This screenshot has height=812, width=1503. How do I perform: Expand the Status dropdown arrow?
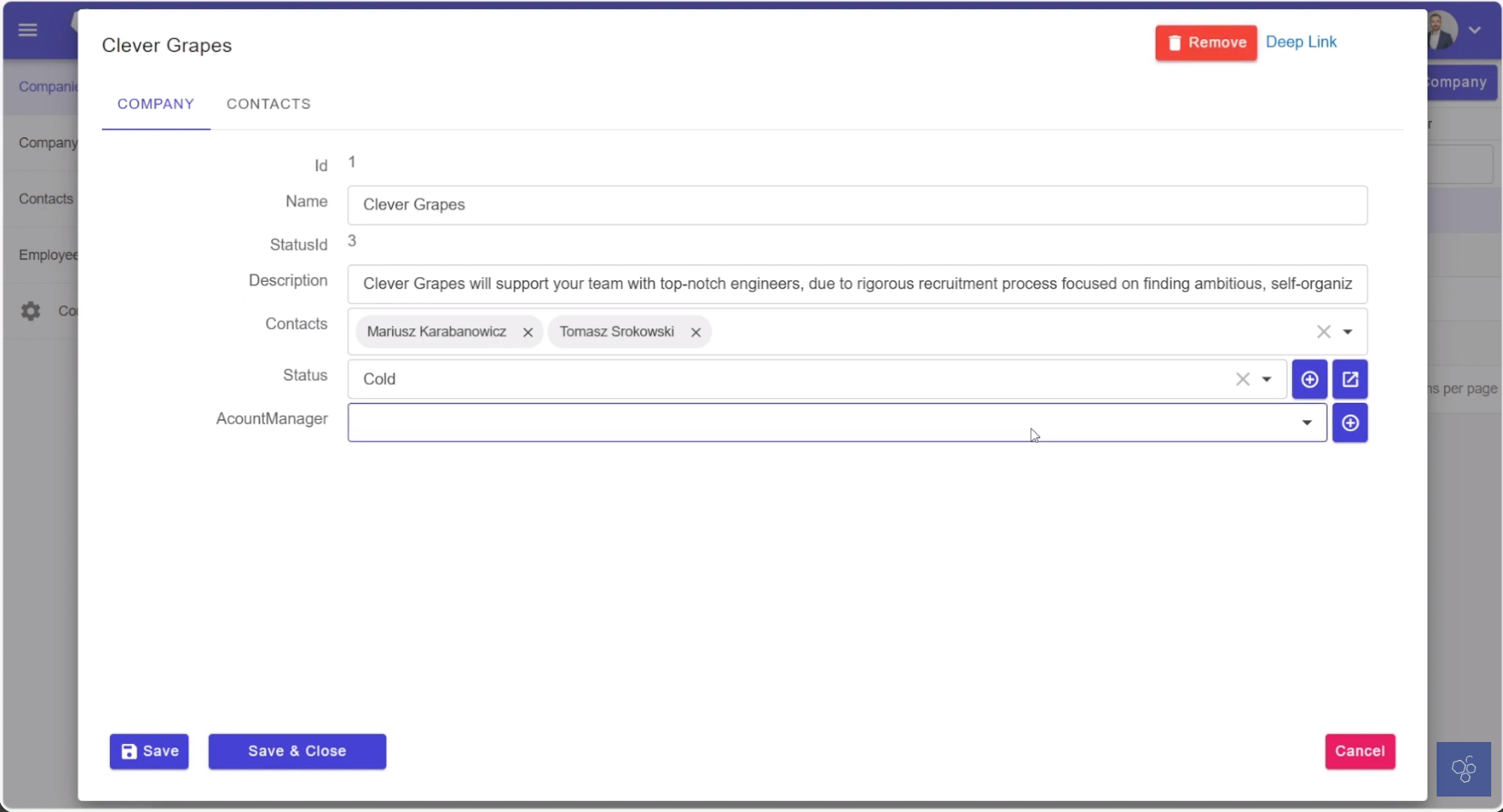[x=1267, y=379]
